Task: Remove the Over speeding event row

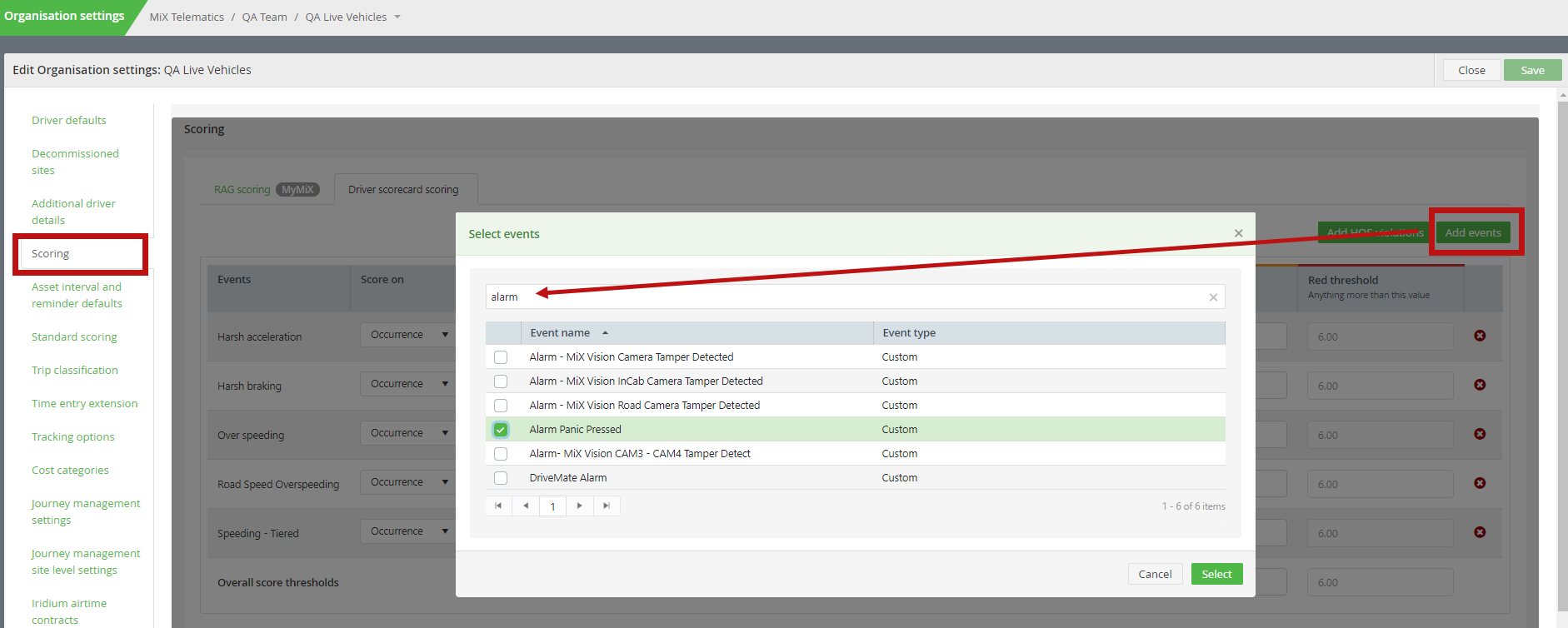Action: (x=1480, y=434)
